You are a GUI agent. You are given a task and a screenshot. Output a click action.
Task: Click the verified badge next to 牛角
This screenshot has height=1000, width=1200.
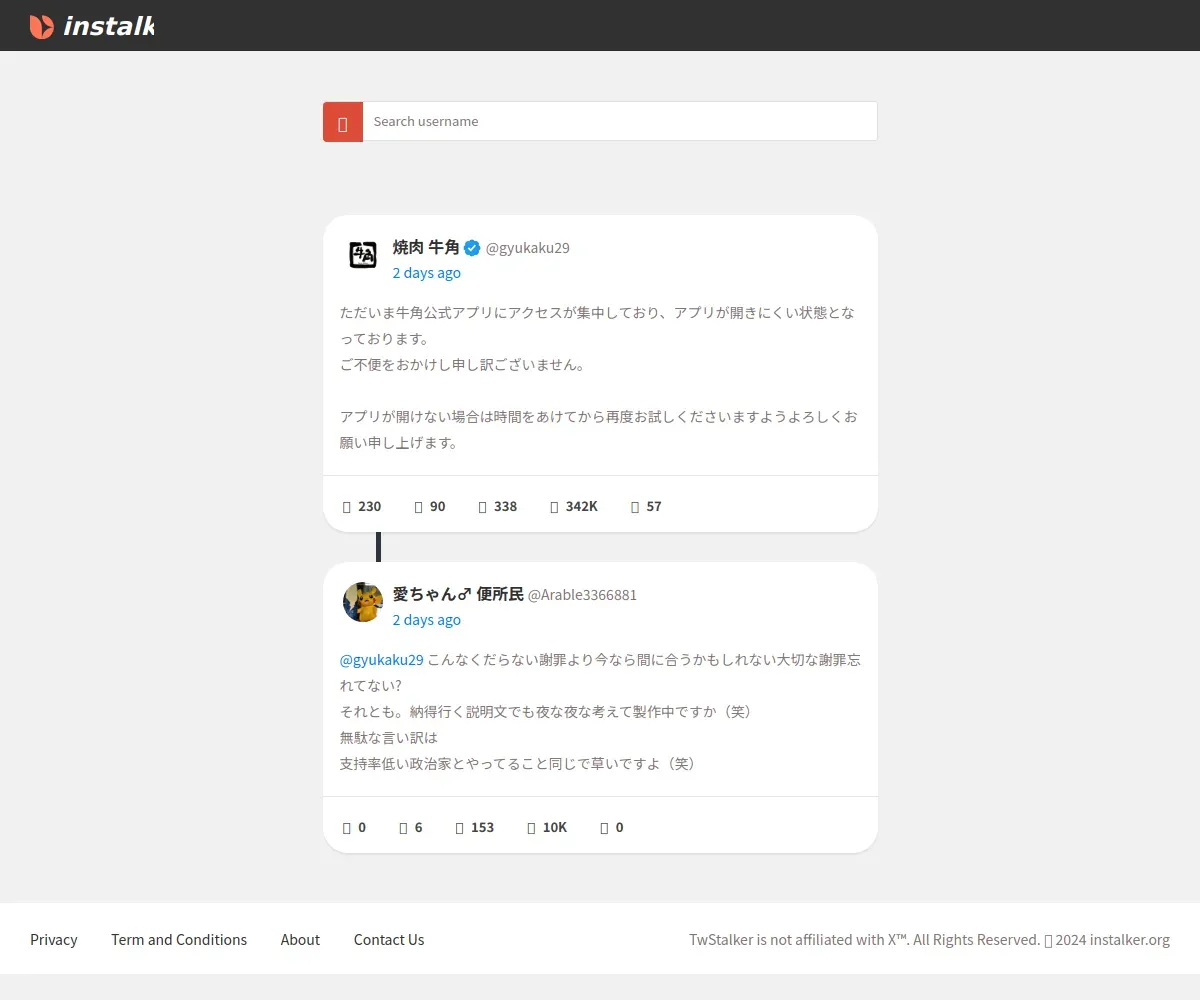pyautogui.click(x=472, y=248)
